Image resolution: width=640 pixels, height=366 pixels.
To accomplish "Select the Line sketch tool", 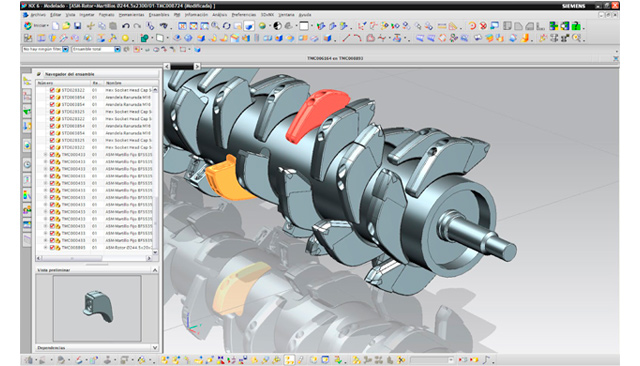I will pyautogui.click(x=346, y=38).
